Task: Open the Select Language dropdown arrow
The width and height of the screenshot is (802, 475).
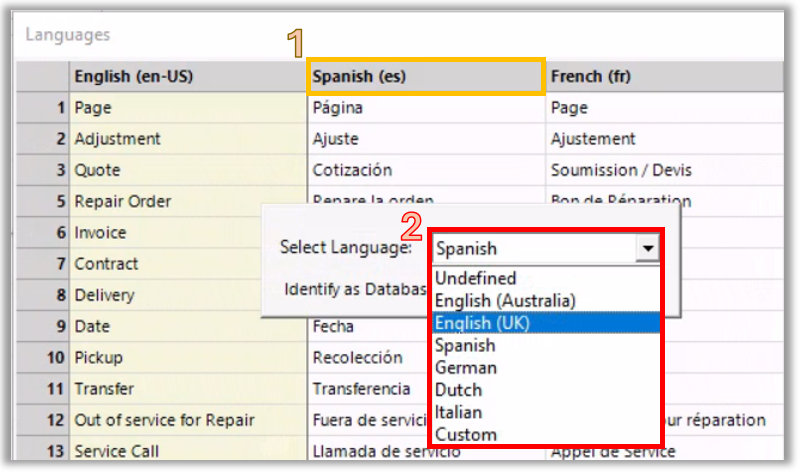Action: 649,249
